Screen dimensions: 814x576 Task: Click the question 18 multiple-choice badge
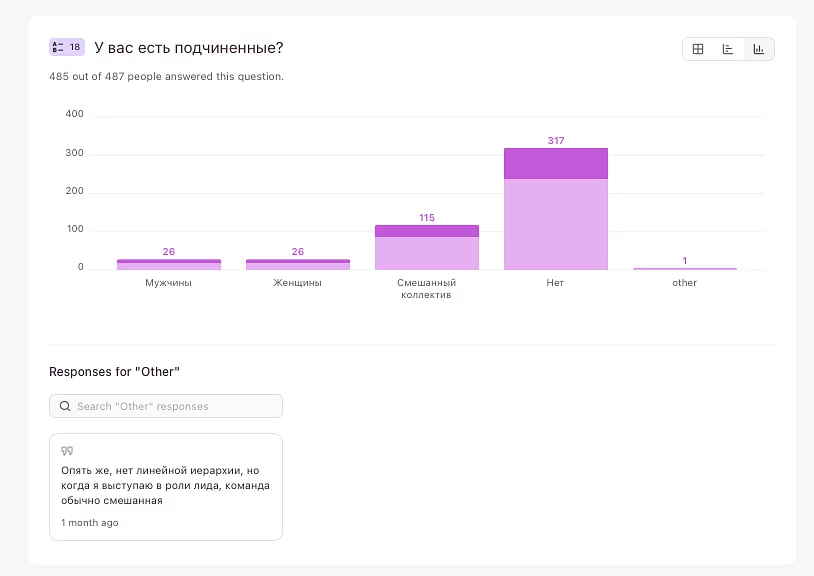point(66,47)
